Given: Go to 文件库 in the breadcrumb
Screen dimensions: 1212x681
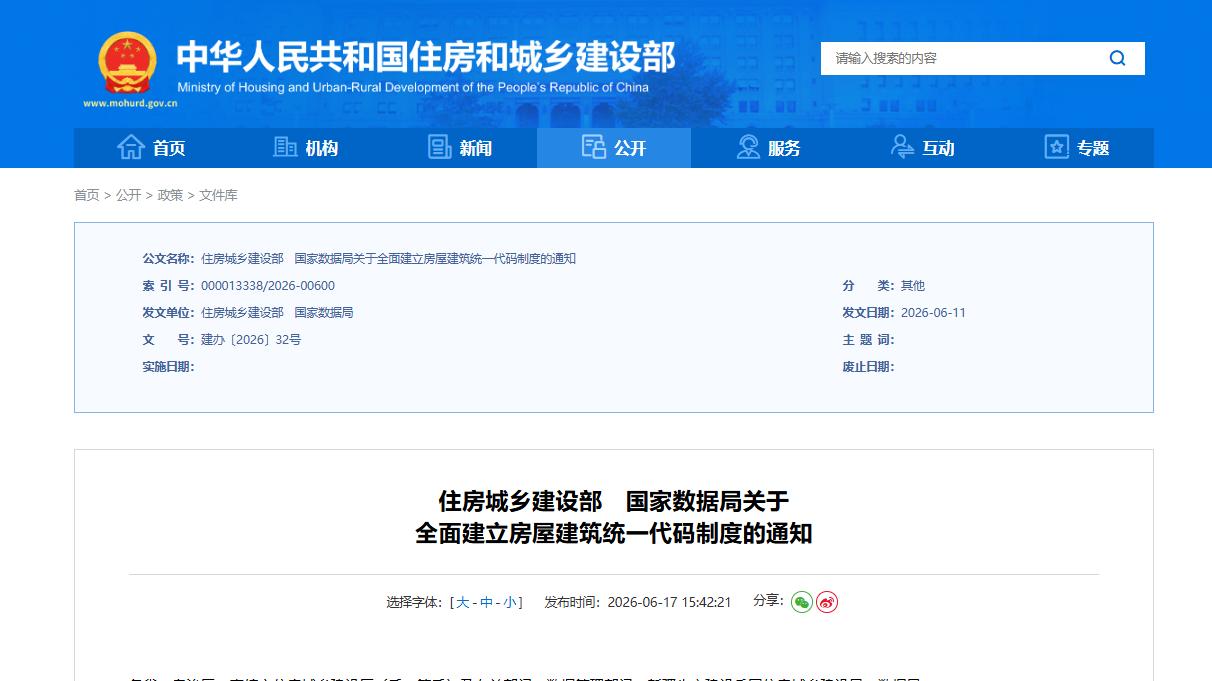Looking at the screenshot, I should point(218,195).
